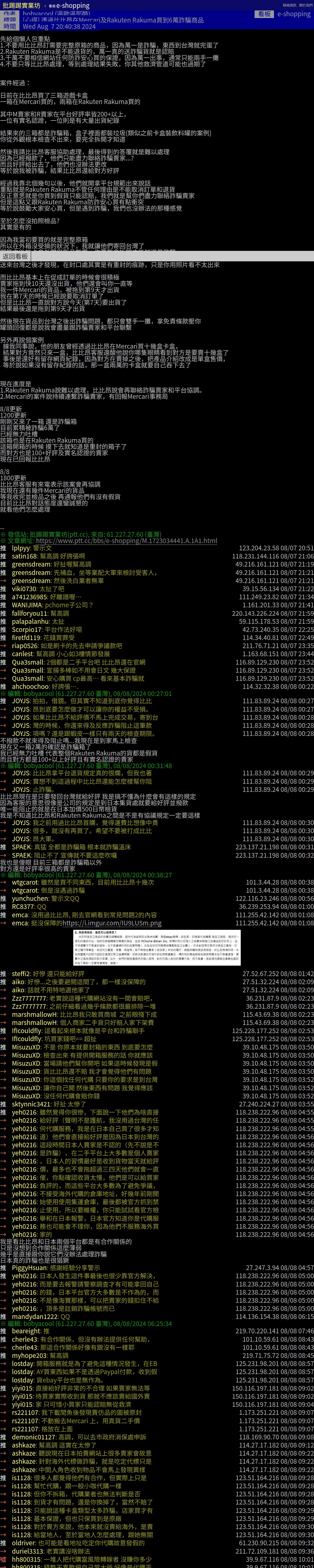The width and height of the screenshot is (314, 1568).
Task: Open the ptt.cc article URL link
Action: click(x=126, y=540)
